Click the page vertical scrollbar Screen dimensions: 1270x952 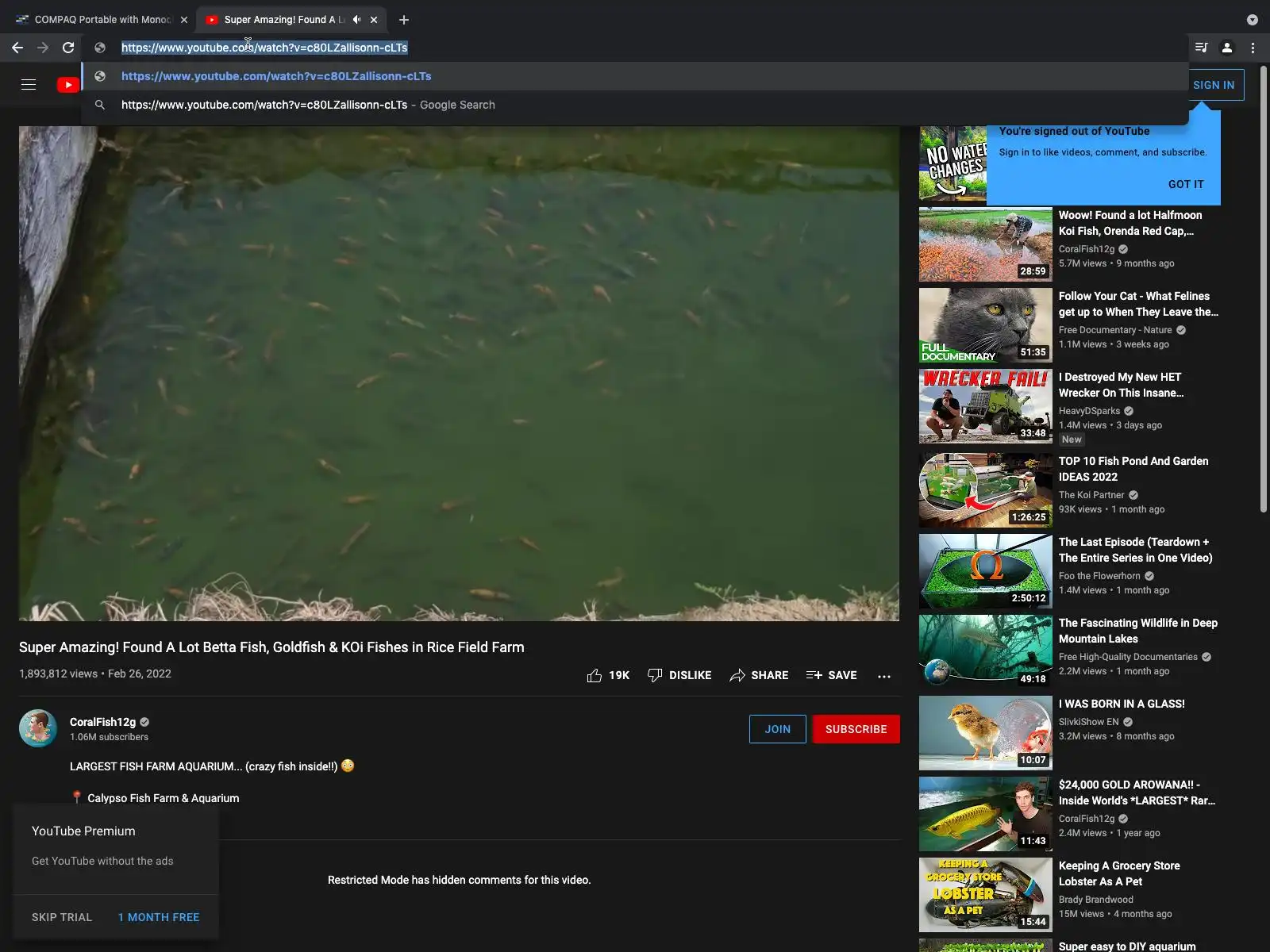(1264, 290)
